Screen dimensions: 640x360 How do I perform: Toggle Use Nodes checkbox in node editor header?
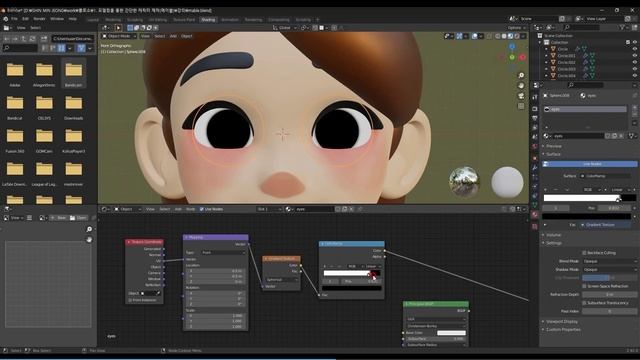pyautogui.click(x=202, y=209)
